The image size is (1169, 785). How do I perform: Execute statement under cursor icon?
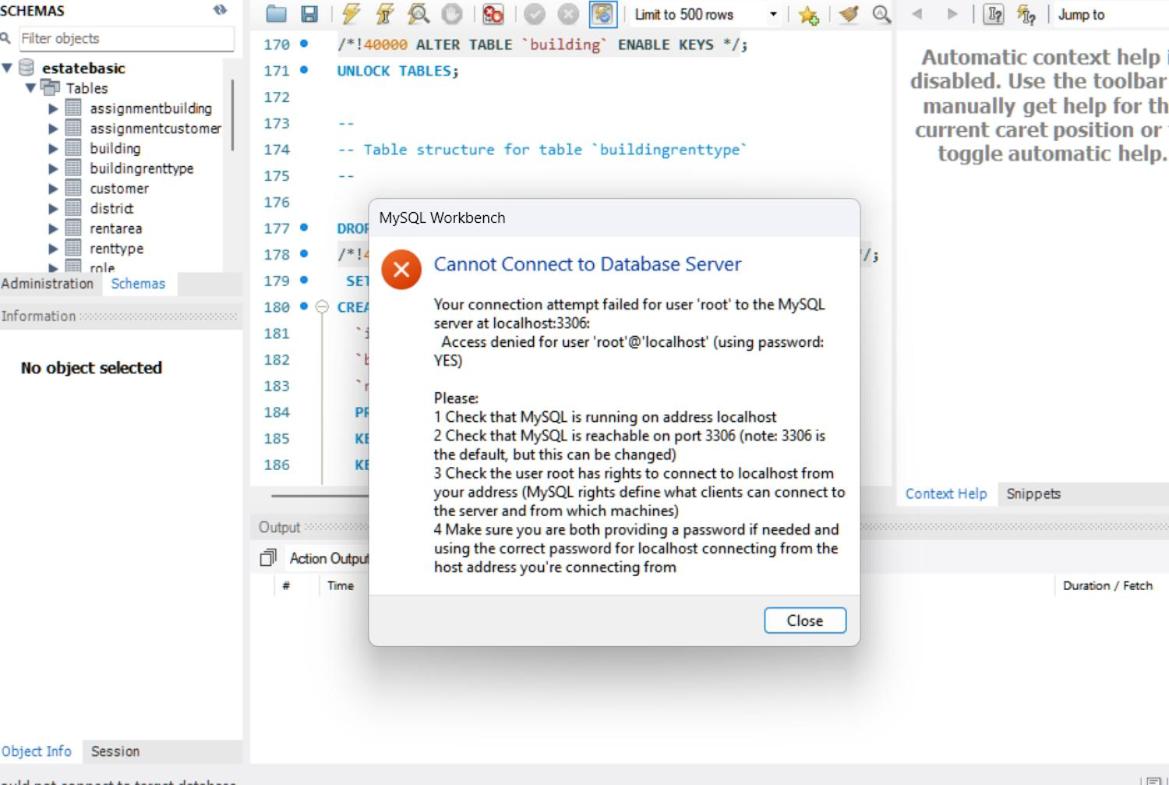(x=385, y=15)
